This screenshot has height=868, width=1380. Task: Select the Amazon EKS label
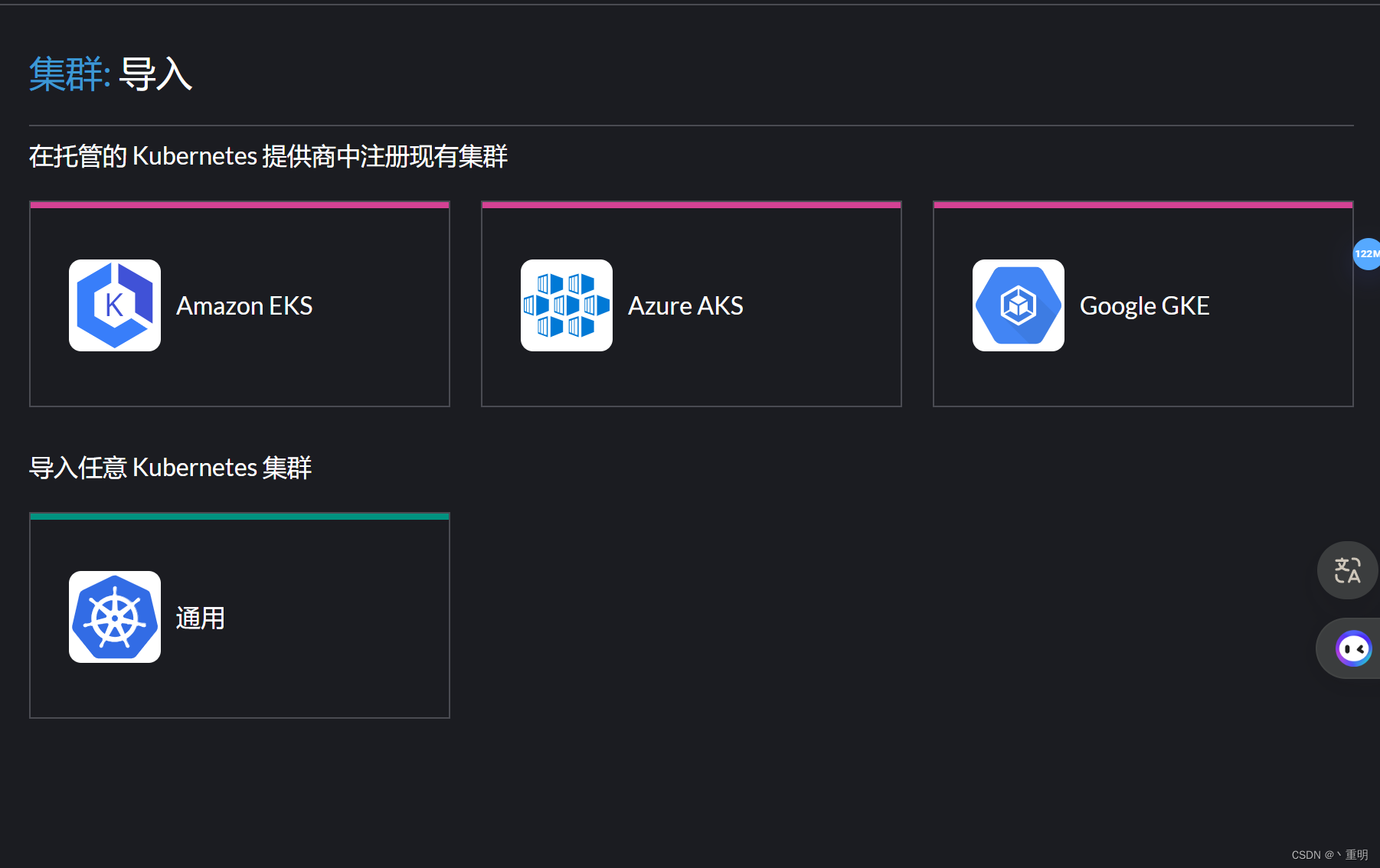(244, 306)
